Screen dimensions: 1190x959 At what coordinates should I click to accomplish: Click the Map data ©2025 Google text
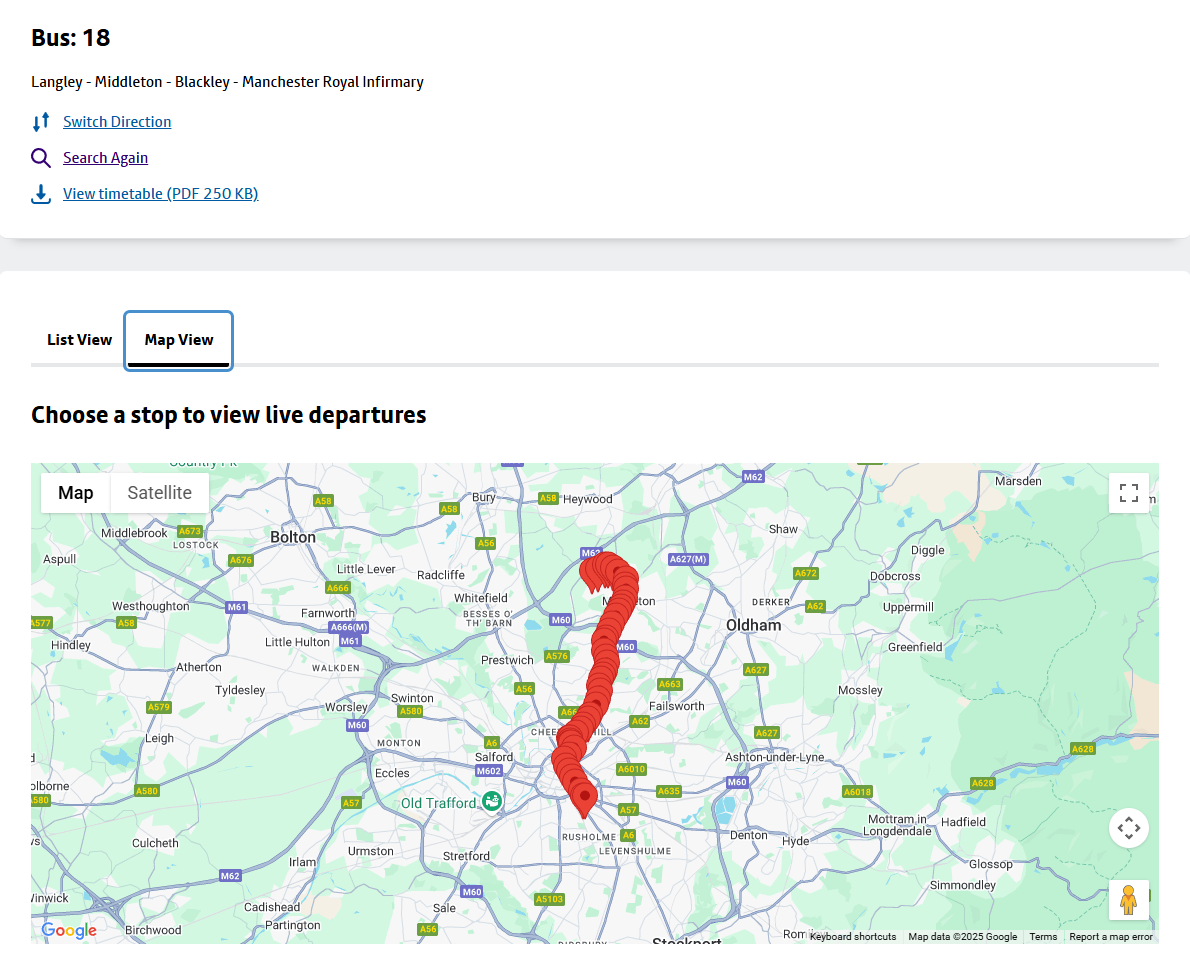(x=962, y=936)
